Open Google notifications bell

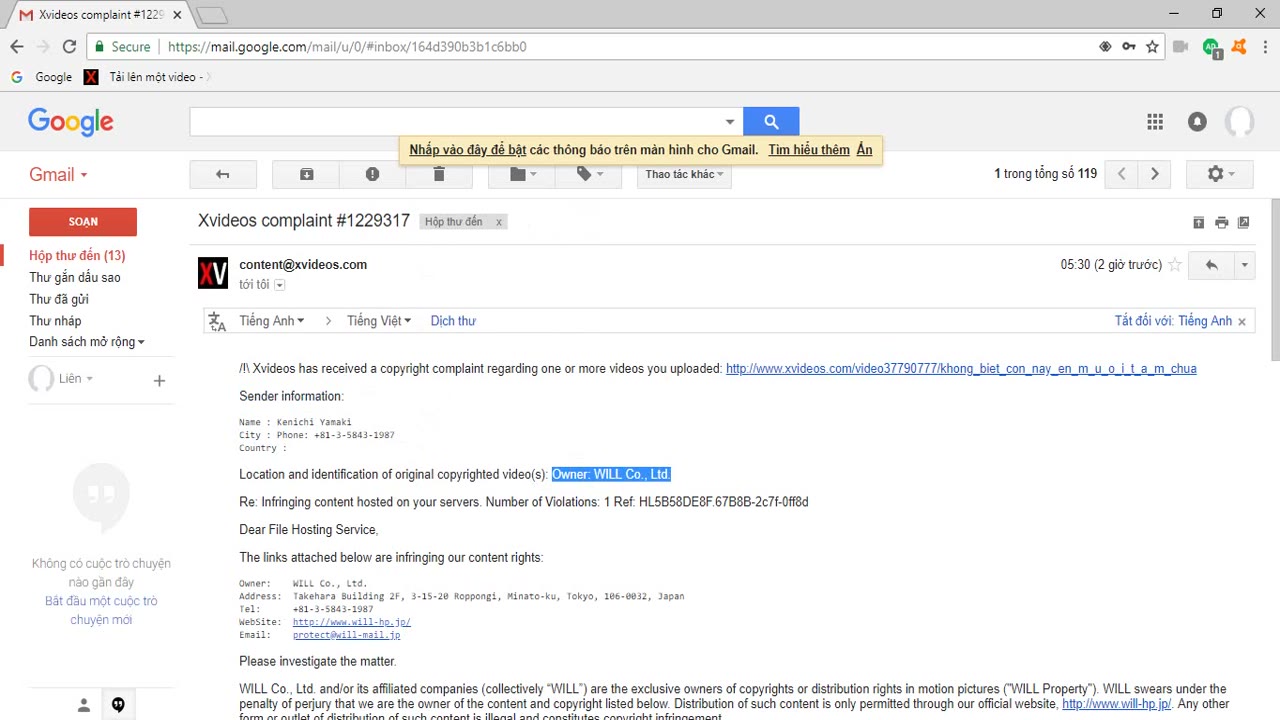click(x=1197, y=122)
